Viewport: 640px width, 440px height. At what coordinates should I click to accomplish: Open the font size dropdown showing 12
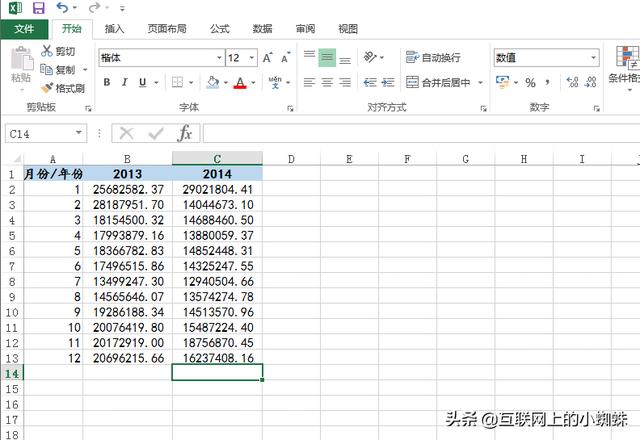pos(252,58)
